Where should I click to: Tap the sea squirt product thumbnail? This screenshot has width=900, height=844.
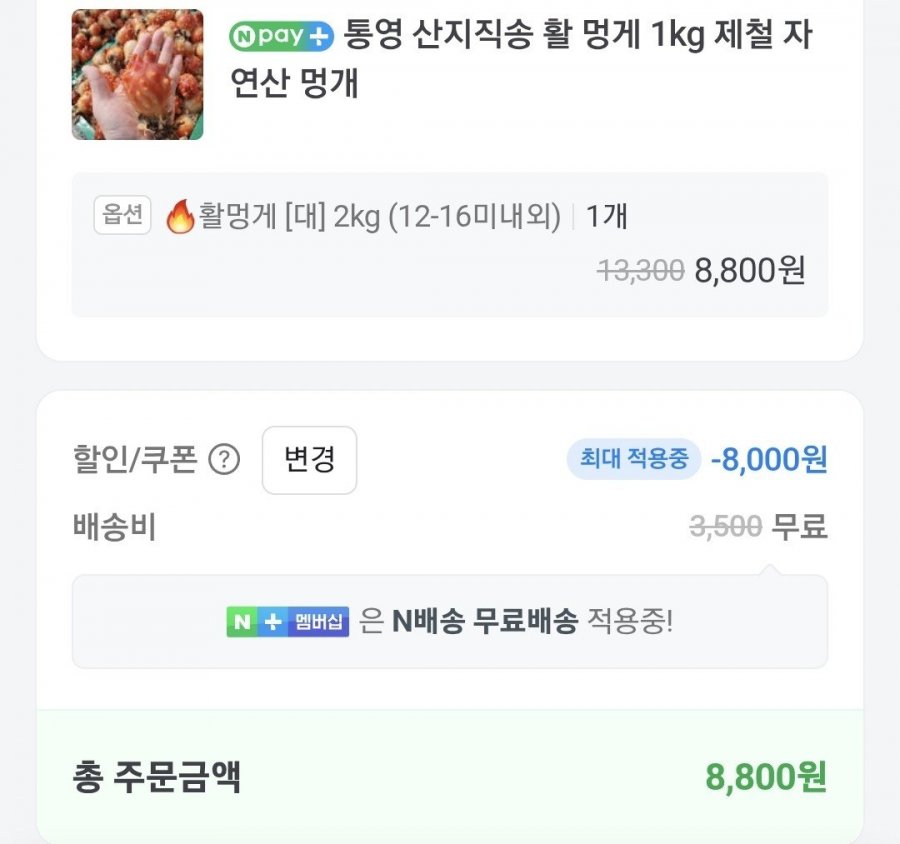pos(137,75)
